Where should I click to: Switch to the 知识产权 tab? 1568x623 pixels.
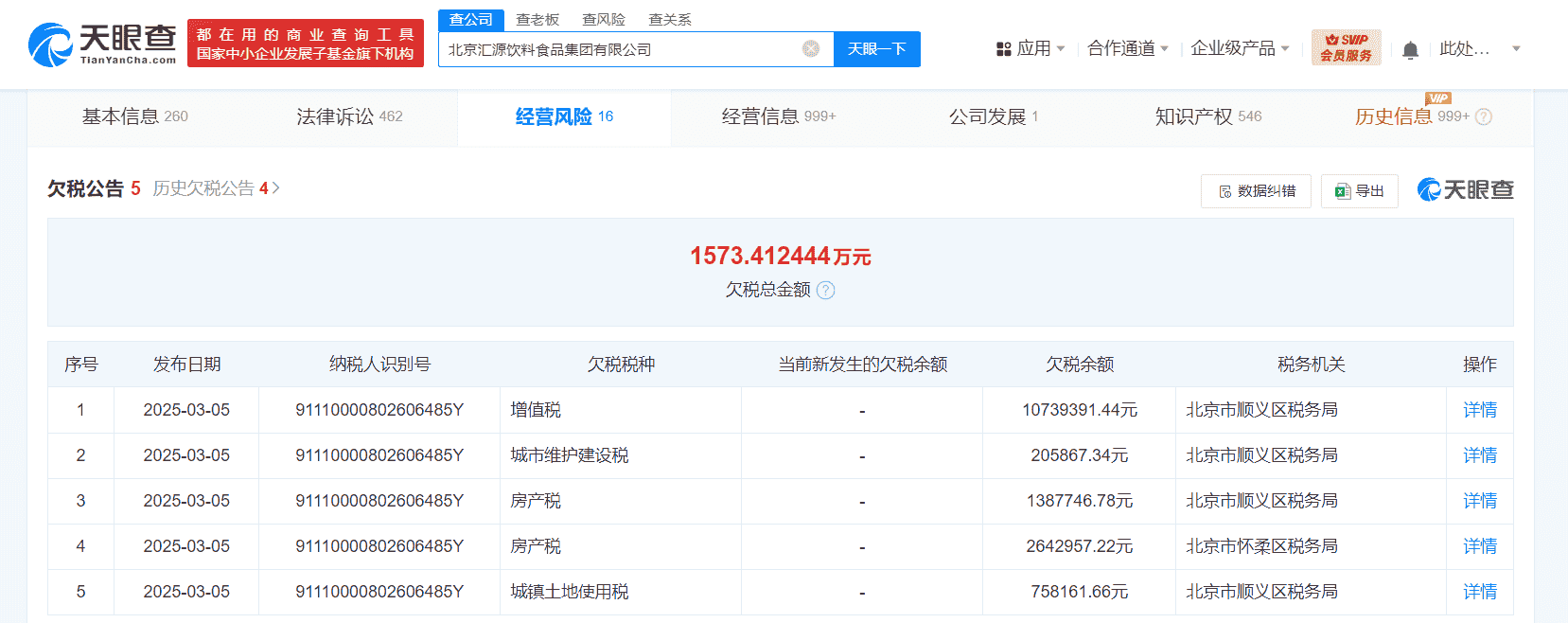pos(1207,116)
